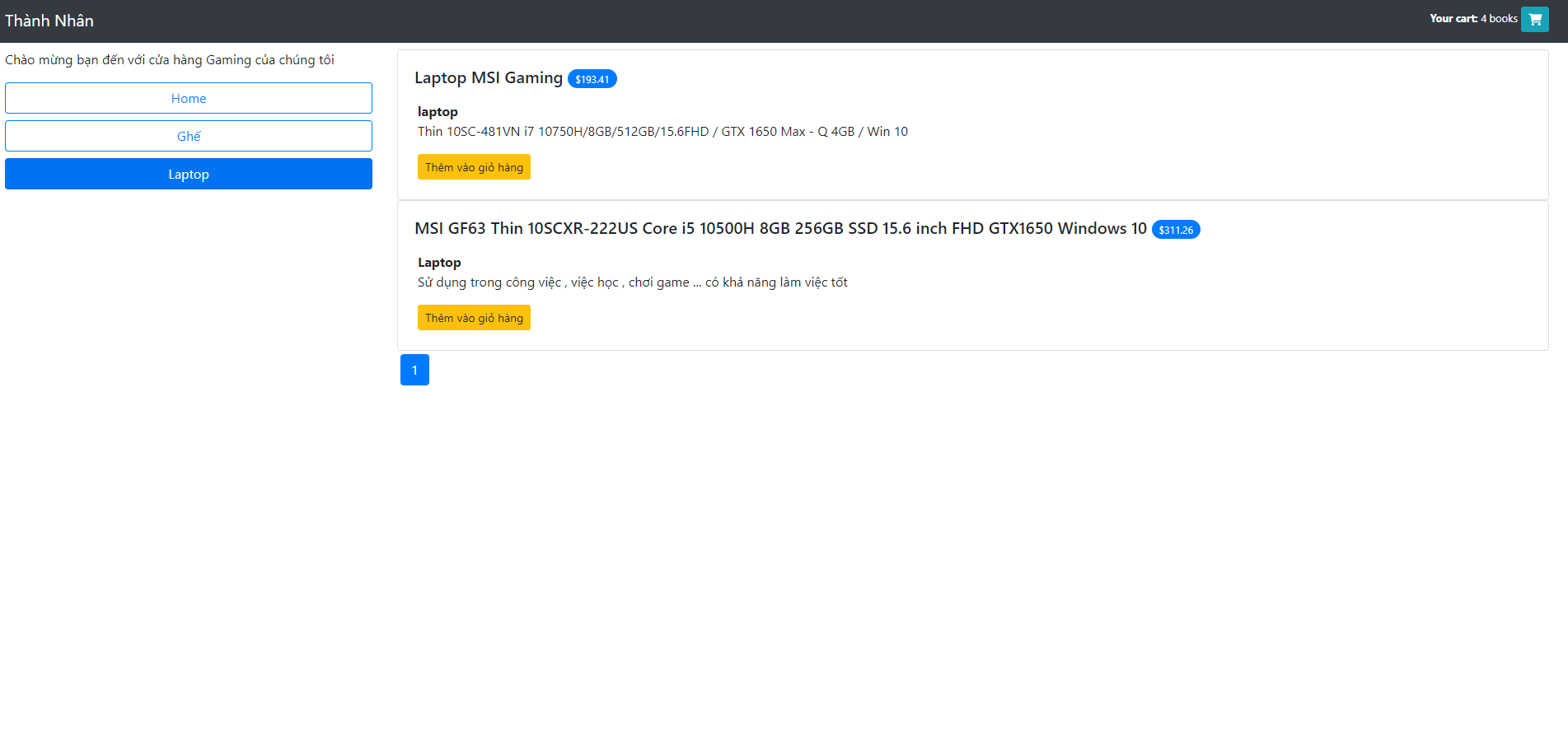Navigate to Home category
Image resolution: width=1568 pixels, height=742 pixels.
click(188, 97)
